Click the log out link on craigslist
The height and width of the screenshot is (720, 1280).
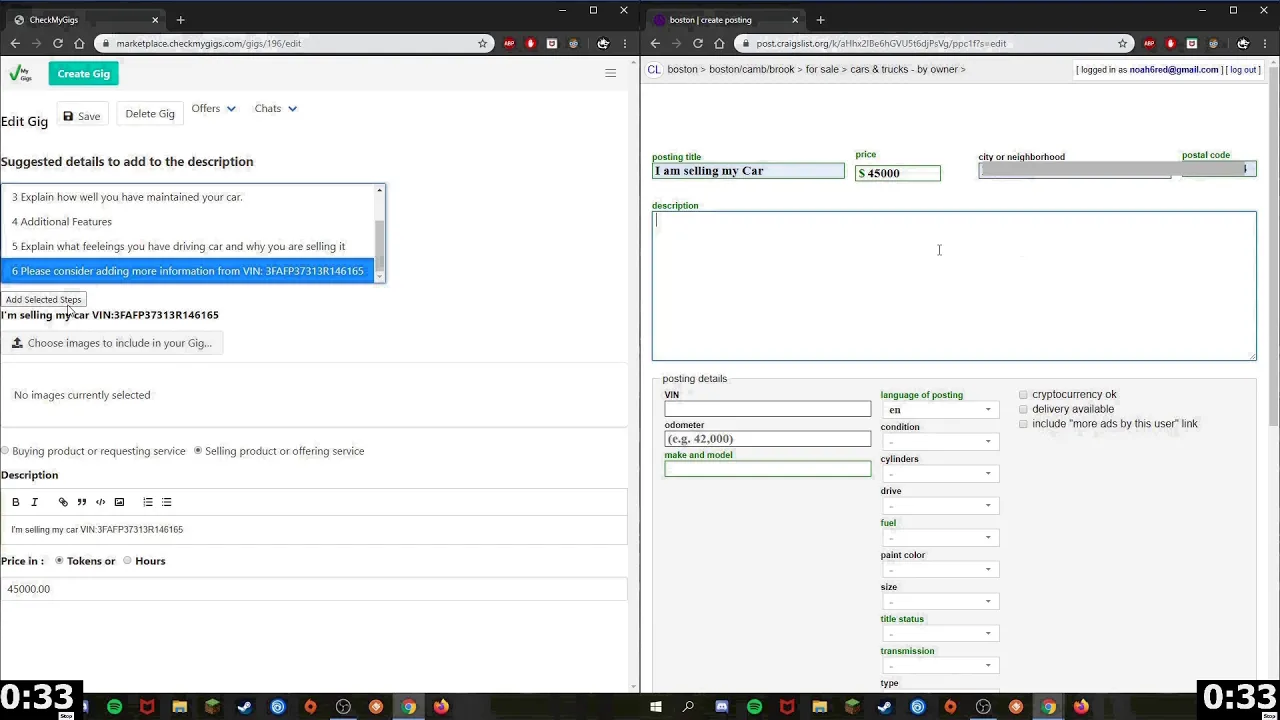[x=1243, y=70]
